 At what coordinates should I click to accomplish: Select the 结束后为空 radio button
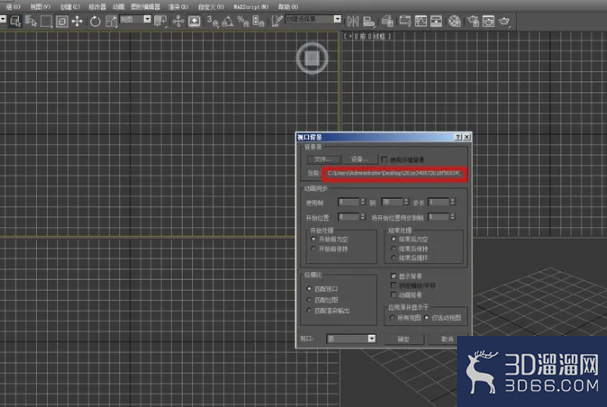pos(394,239)
